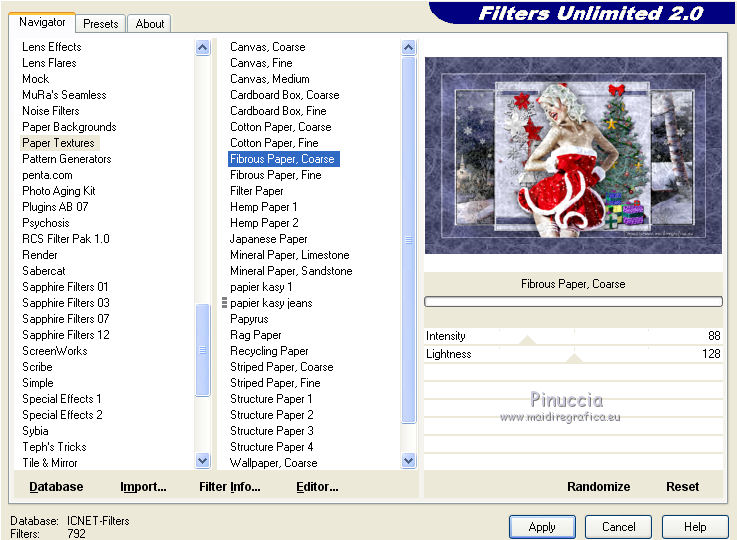This screenshot has height=540, width=737.
Task: Choose the Hemp Paper 2 filter
Action: pos(264,223)
